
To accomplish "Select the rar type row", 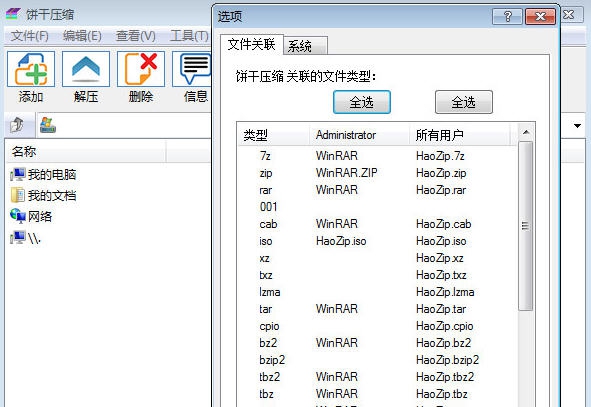I will (x=377, y=190).
